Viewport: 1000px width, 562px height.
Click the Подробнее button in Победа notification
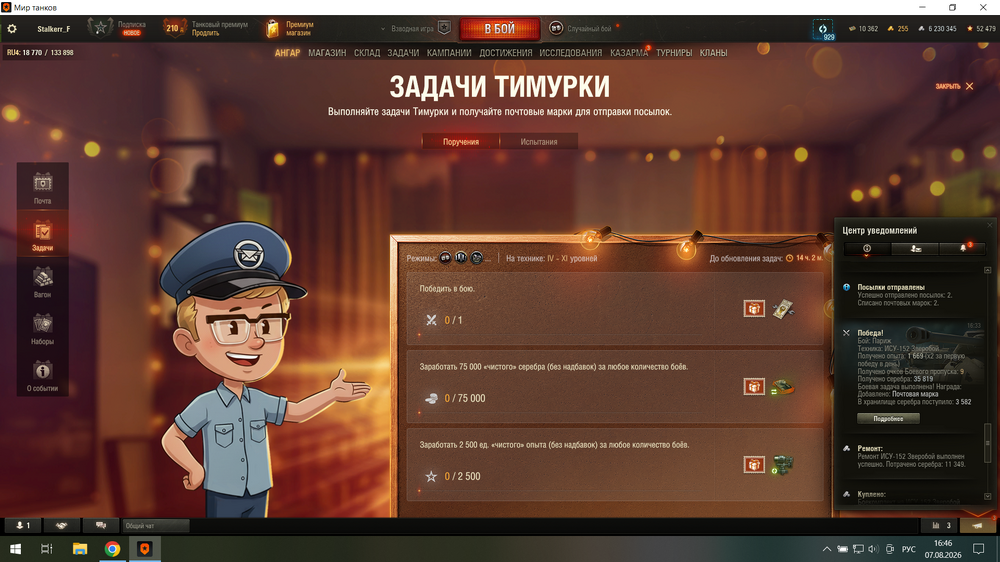point(888,418)
